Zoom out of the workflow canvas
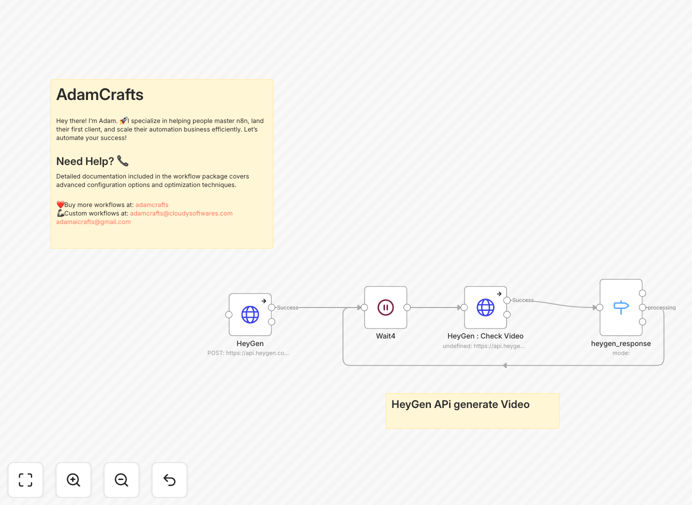The width and height of the screenshot is (692, 505). (121, 480)
